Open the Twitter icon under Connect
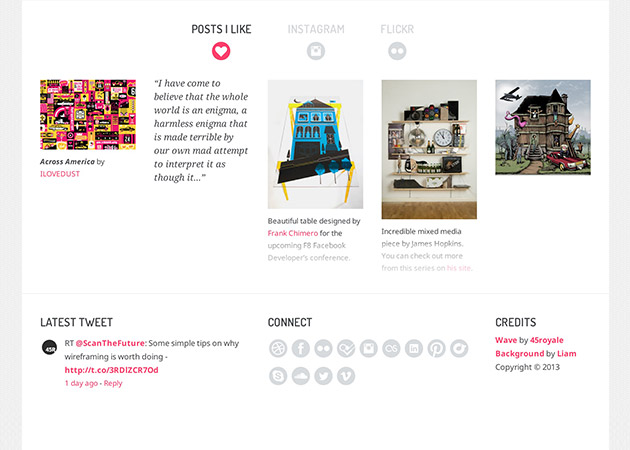 click(x=323, y=376)
